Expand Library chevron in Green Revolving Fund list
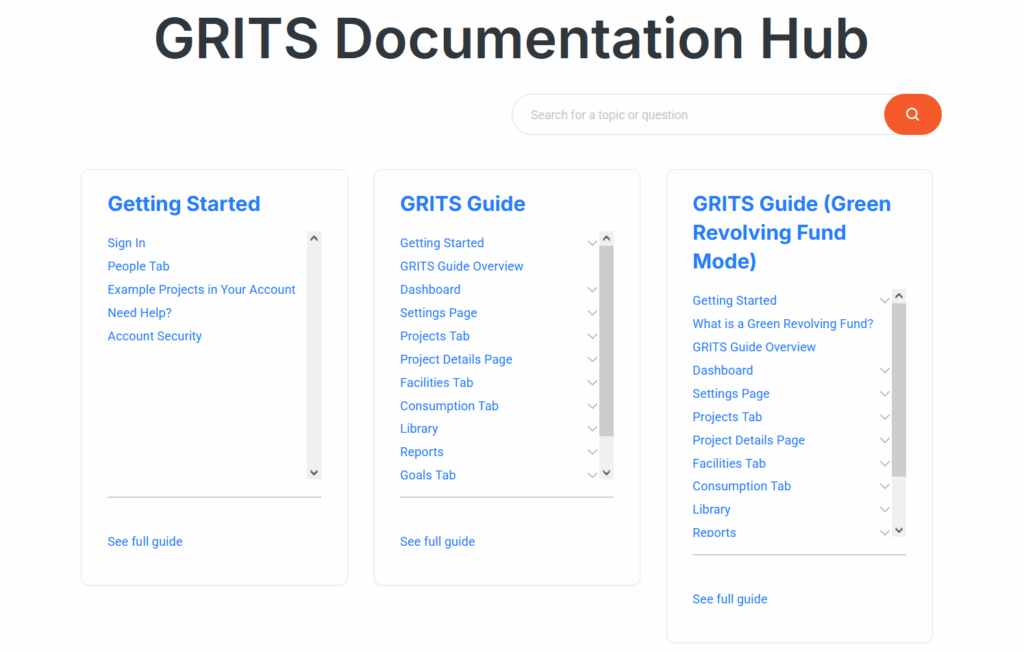1024x652 pixels. coord(884,510)
